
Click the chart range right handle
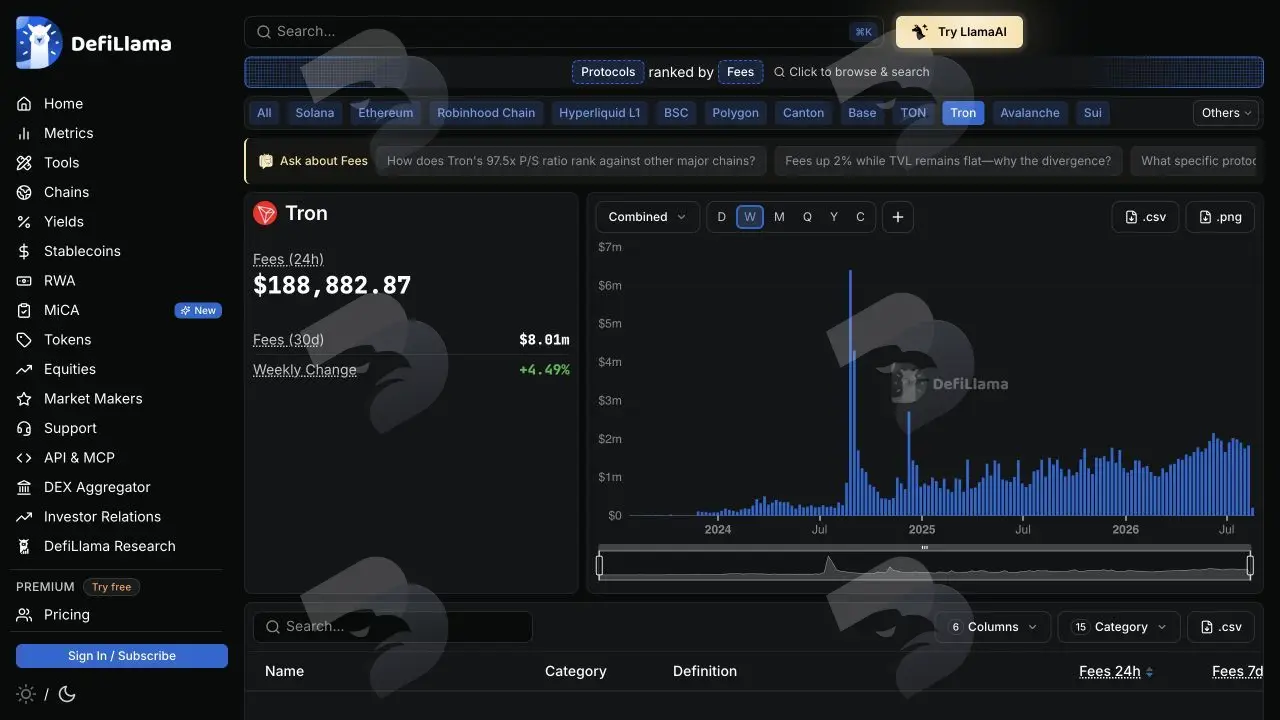click(x=1250, y=566)
